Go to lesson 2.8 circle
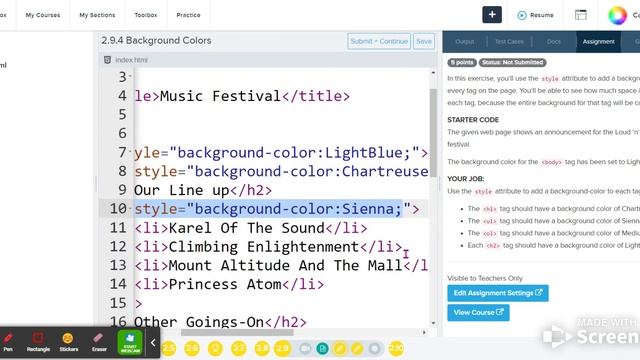Screen dimensions: 640x360 coord(262,349)
